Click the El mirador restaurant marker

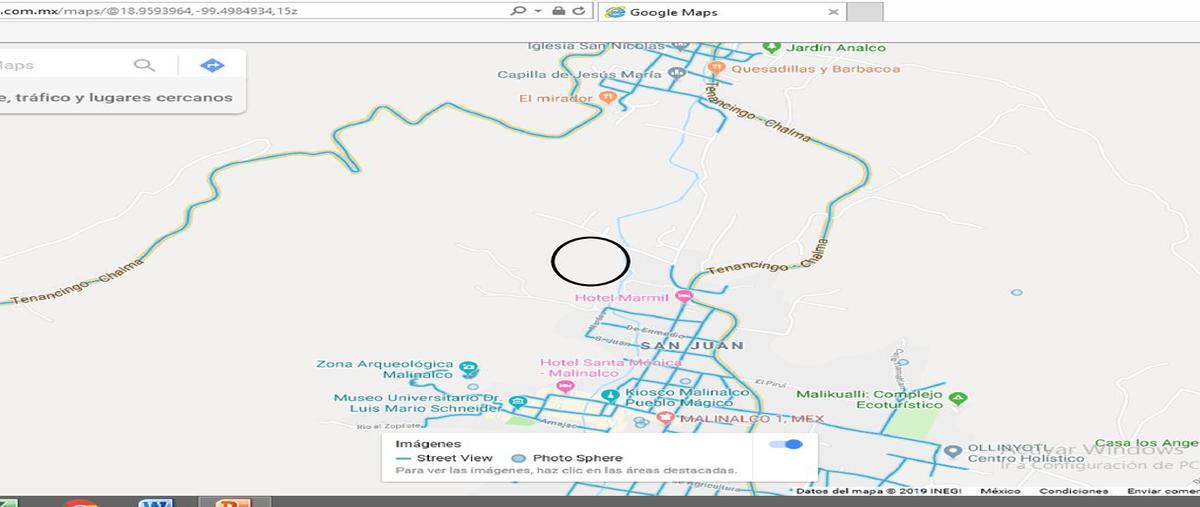pos(607,97)
